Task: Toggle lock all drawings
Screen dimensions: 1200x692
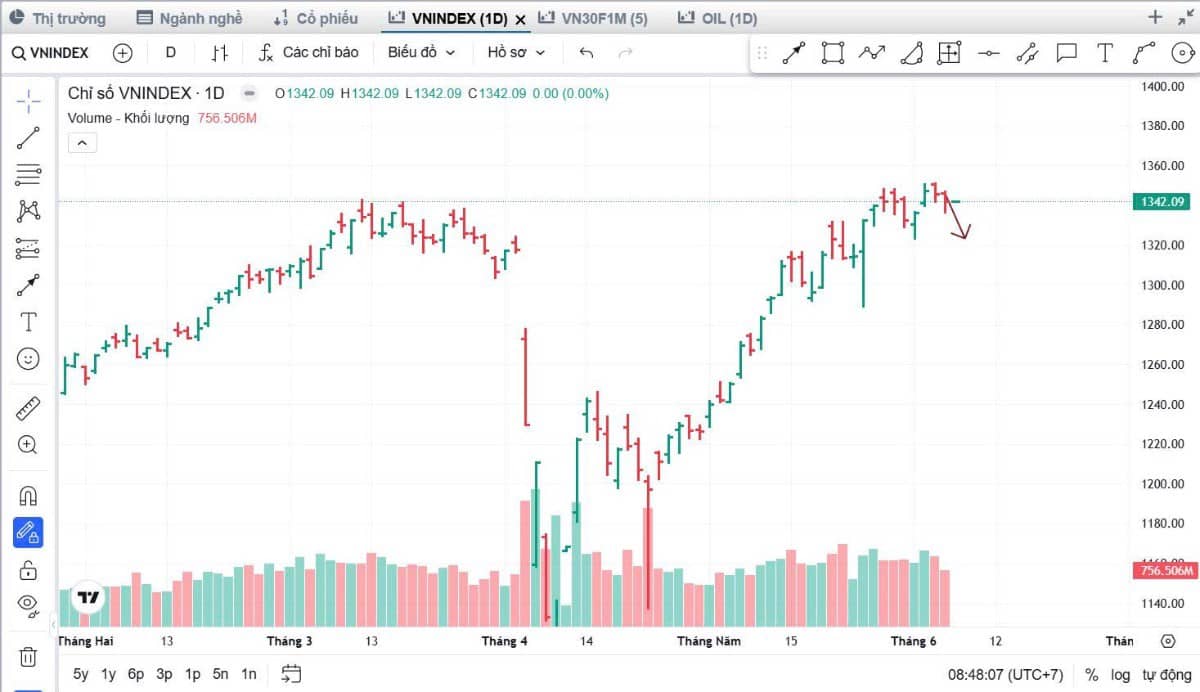Action: pos(28,570)
